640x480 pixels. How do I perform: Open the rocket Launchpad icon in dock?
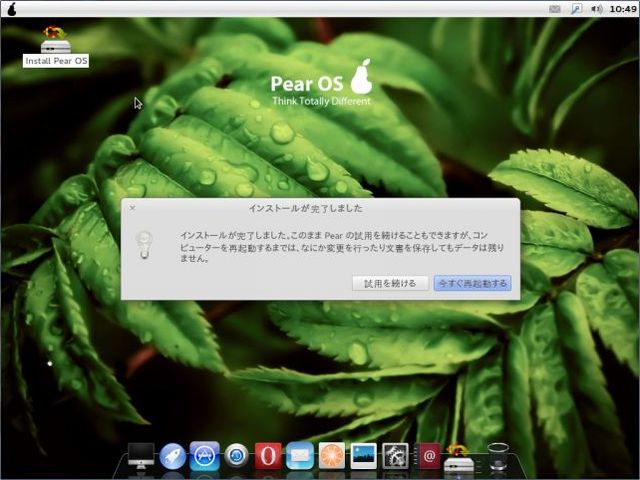pos(173,457)
